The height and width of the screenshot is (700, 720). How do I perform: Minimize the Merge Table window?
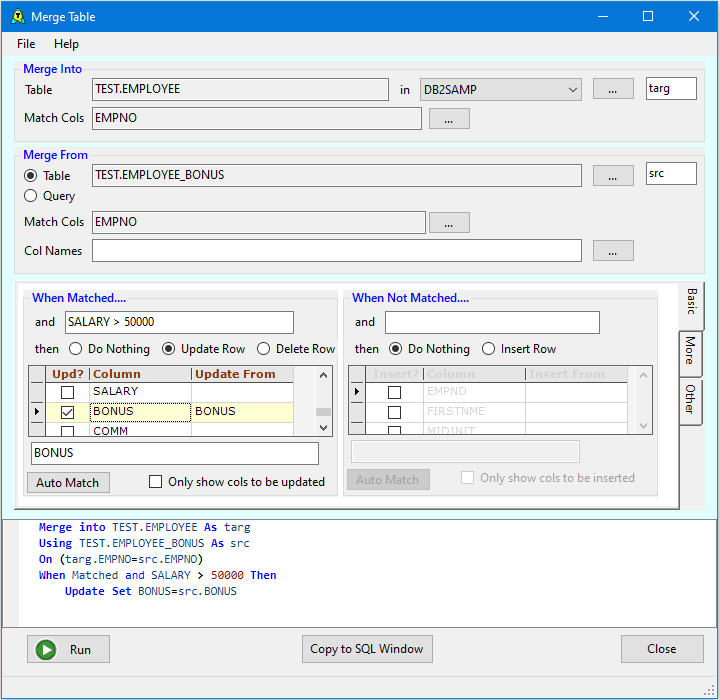pyautogui.click(x=603, y=17)
